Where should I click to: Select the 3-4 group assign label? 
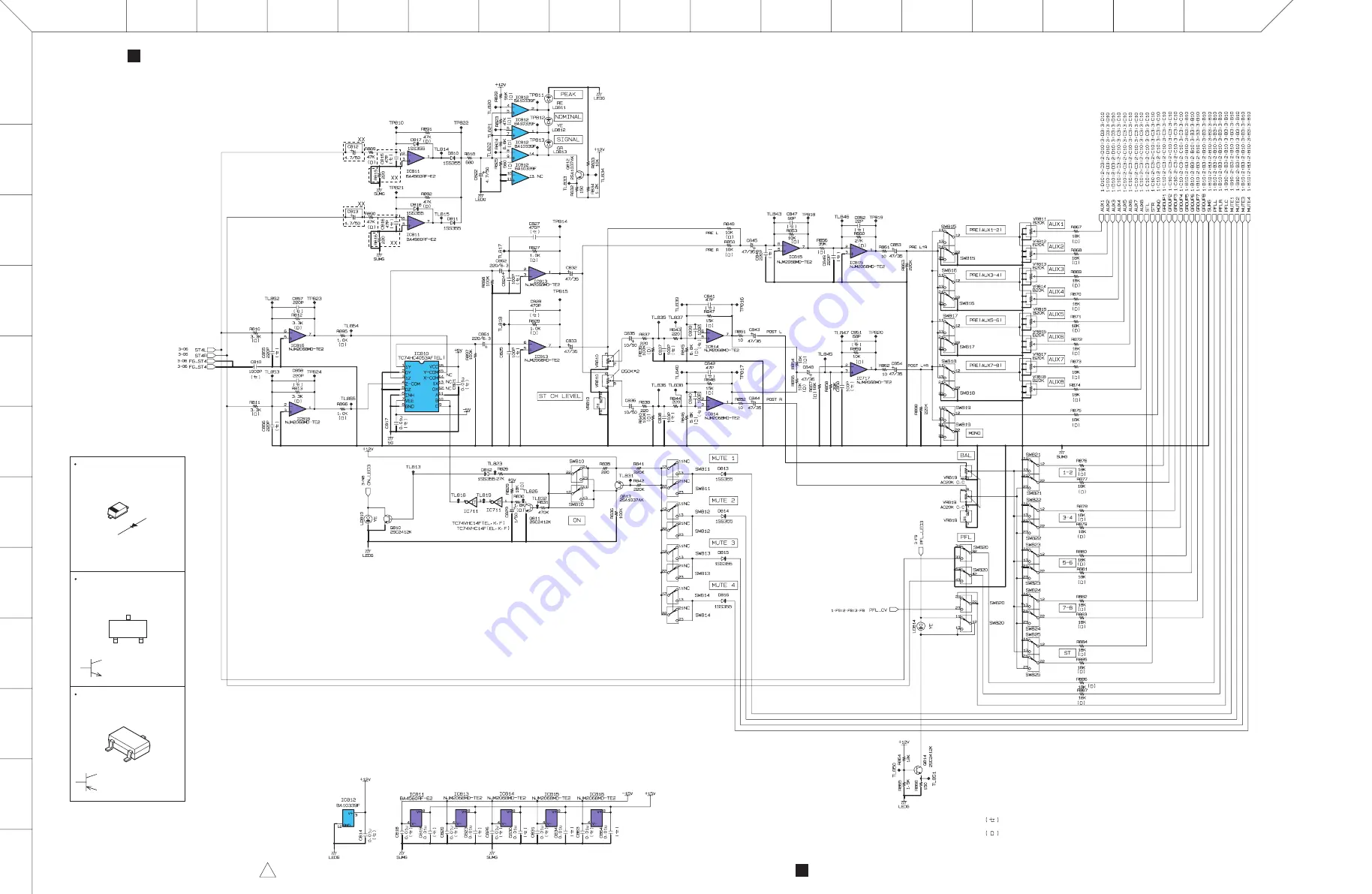1067,518
